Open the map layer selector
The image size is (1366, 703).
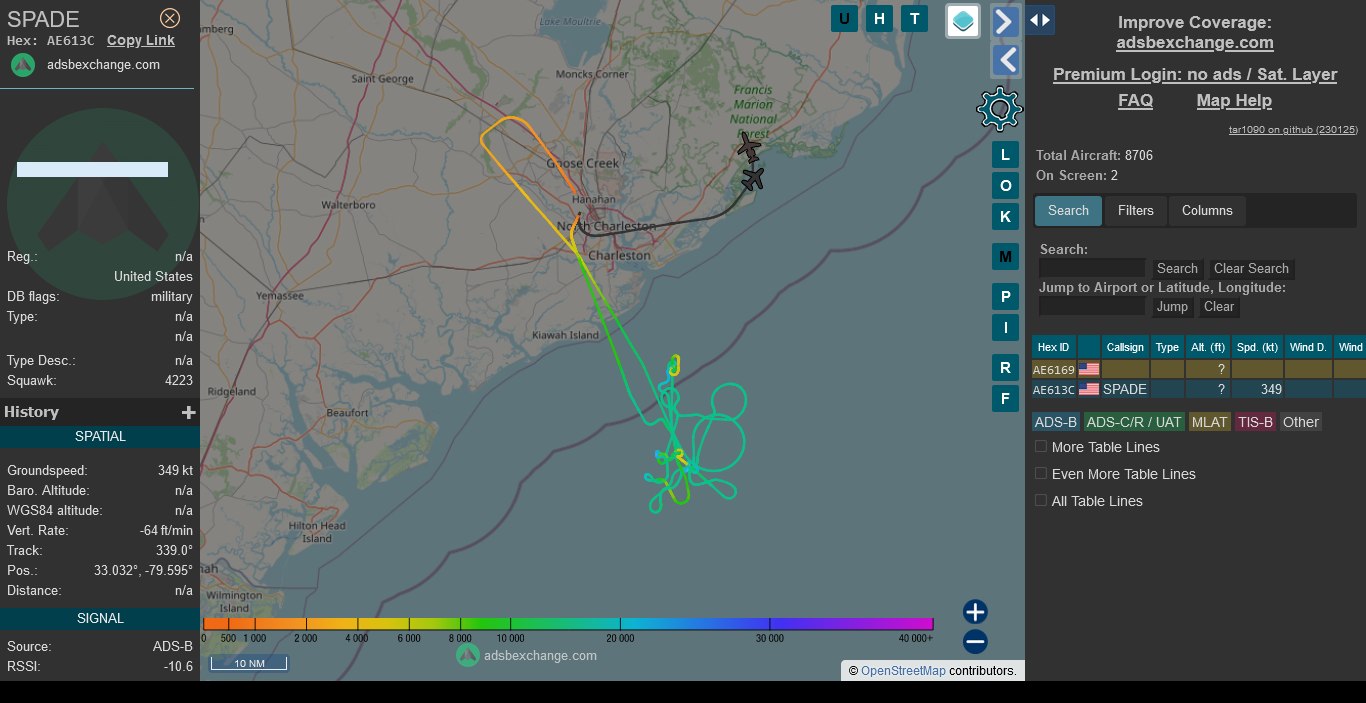[x=963, y=20]
